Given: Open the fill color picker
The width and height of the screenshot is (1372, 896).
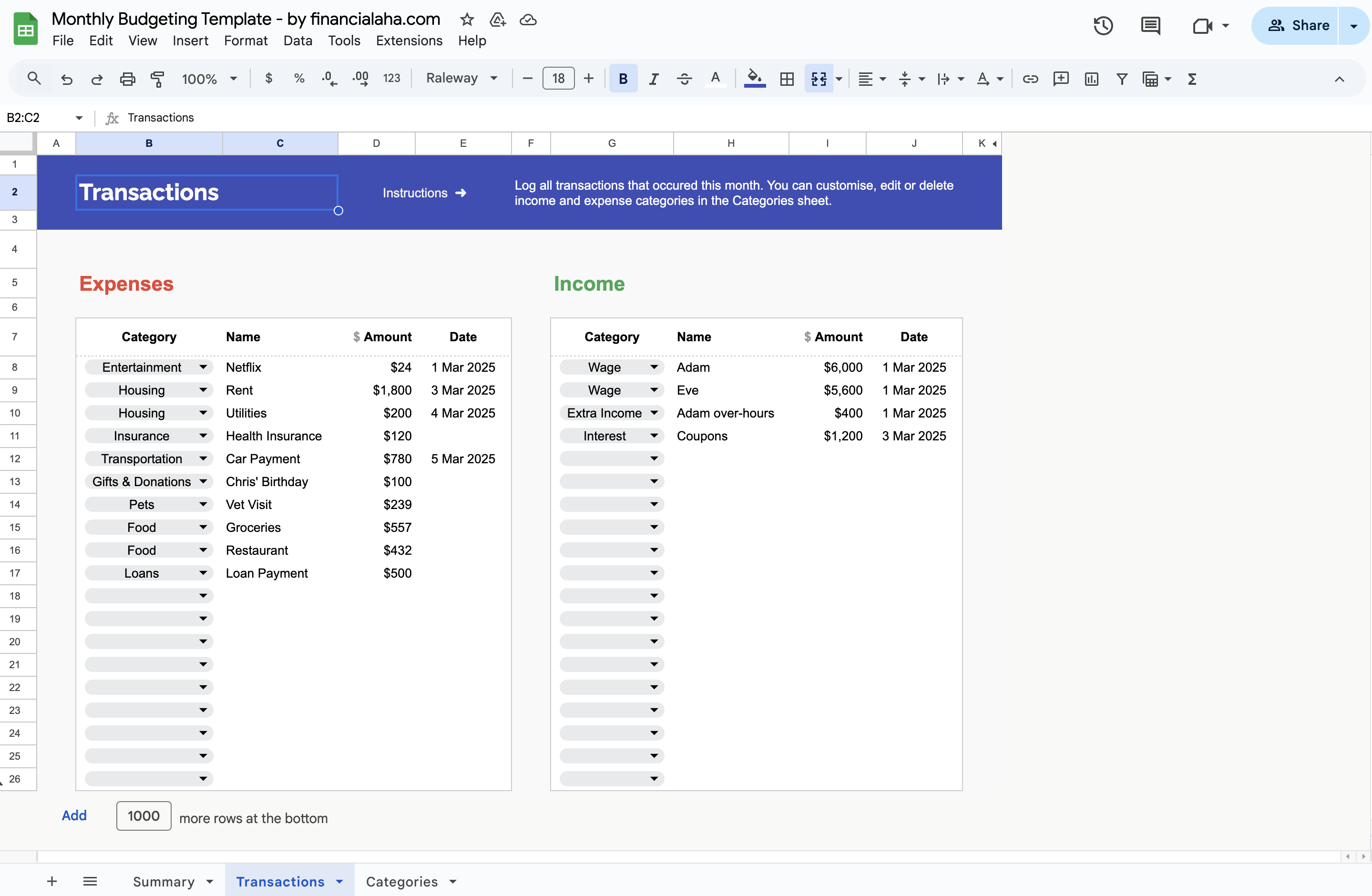Looking at the screenshot, I should point(755,78).
